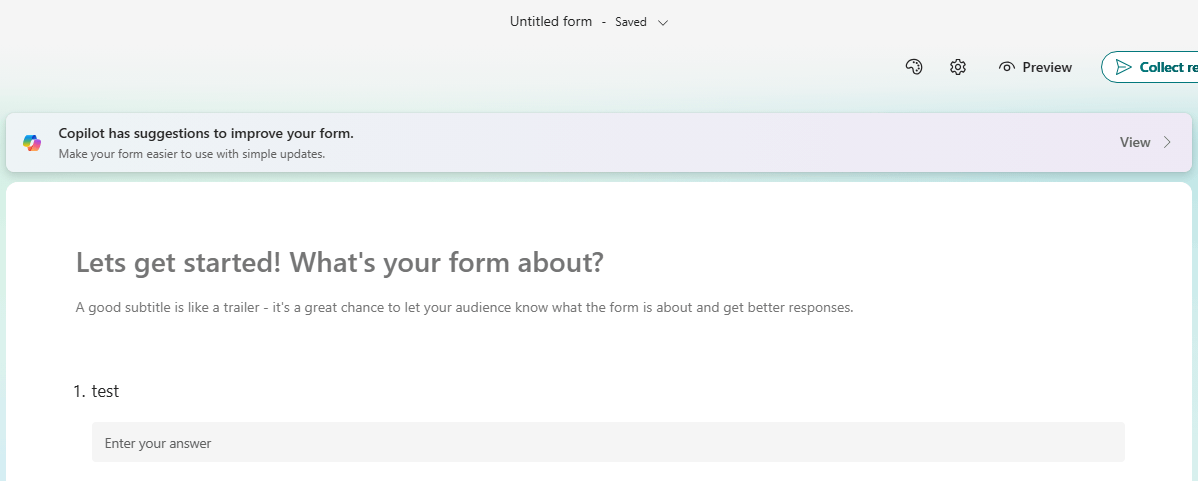Click the Collect responses button label
The width and height of the screenshot is (1198, 481).
click(1168, 67)
